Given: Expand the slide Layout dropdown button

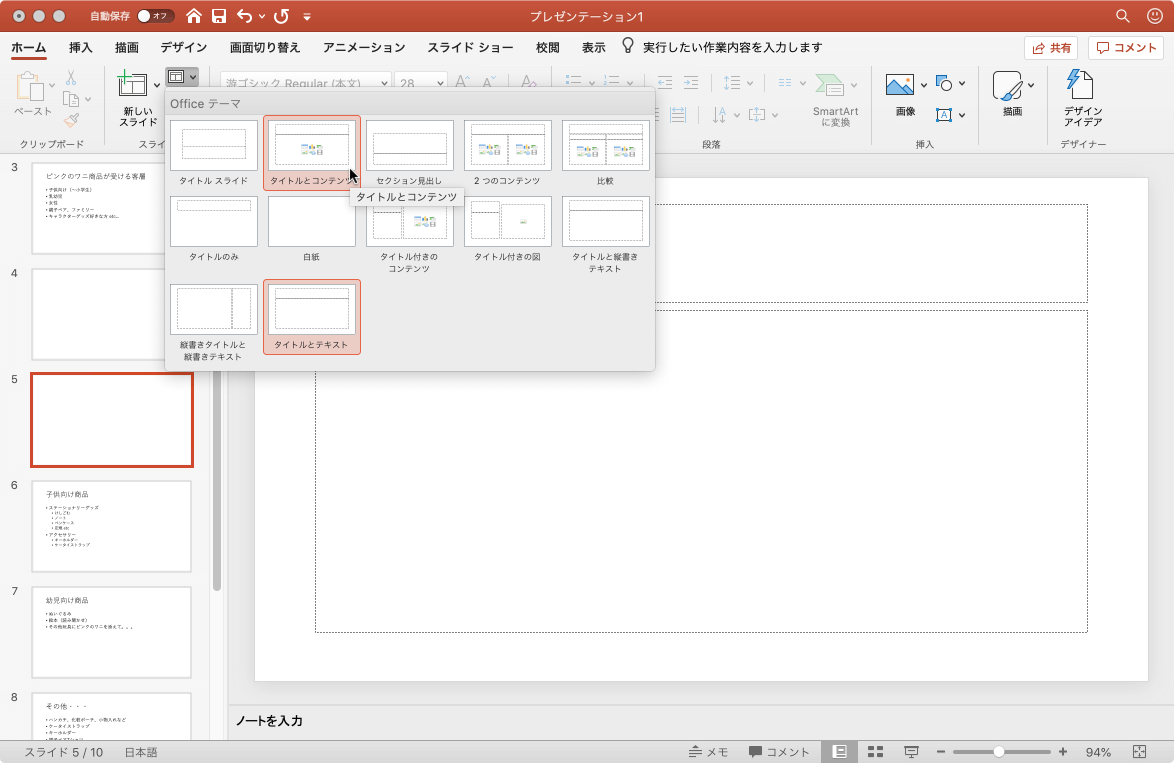Looking at the screenshot, I should pyautogui.click(x=182, y=76).
